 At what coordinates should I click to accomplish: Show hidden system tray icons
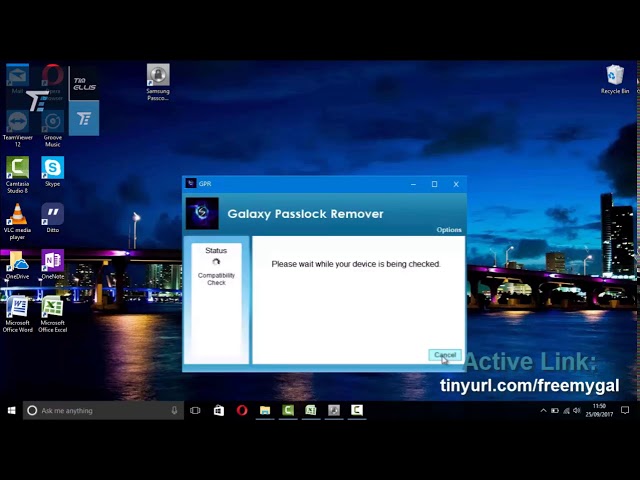tap(543, 410)
